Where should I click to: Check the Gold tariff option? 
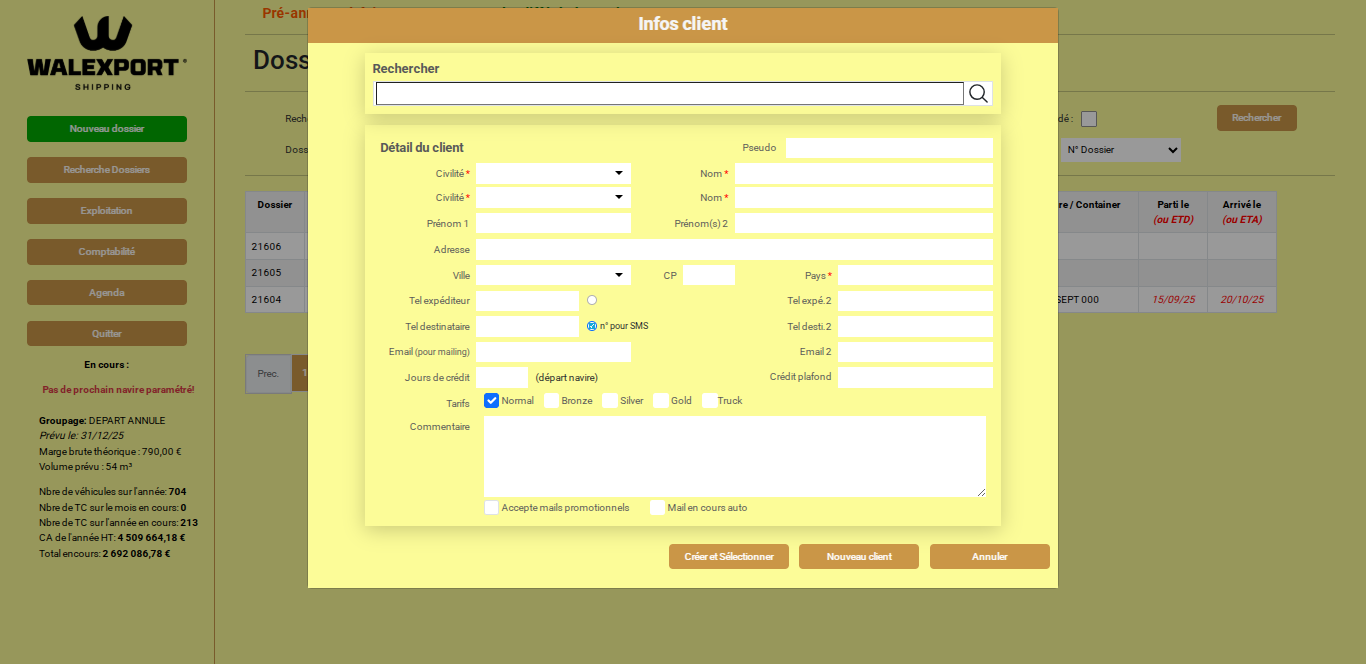coord(659,400)
